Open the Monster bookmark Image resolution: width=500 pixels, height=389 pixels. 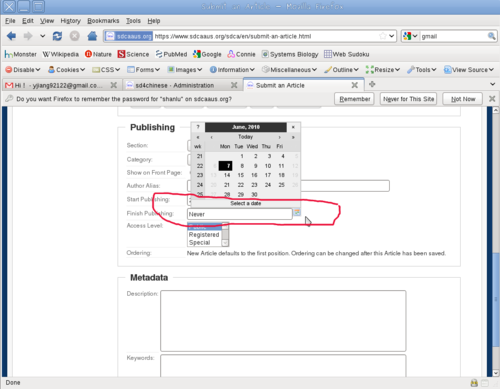(x=21, y=54)
